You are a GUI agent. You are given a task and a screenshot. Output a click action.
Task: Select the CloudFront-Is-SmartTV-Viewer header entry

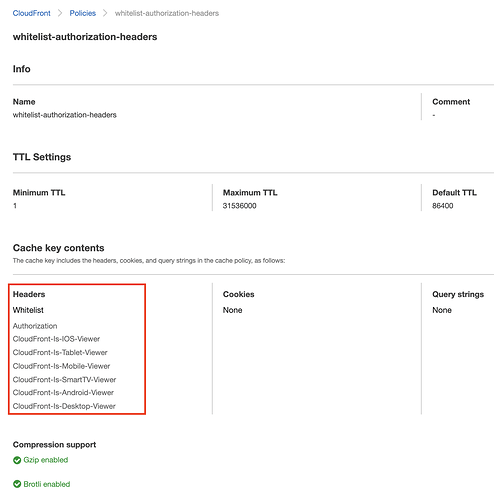(x=64, y=380)
